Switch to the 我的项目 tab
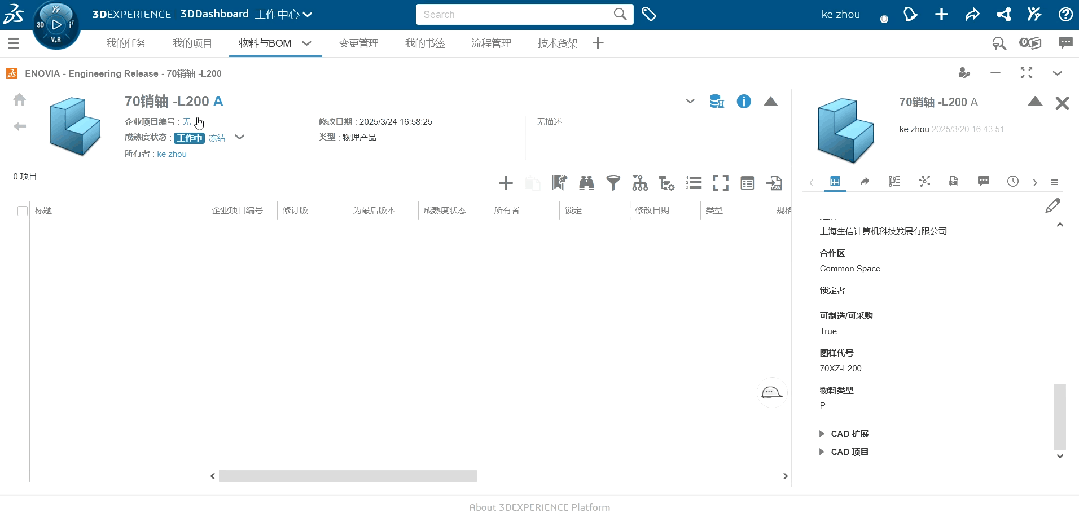Viewport: 1079px width, 517px height. click(192, 43)
